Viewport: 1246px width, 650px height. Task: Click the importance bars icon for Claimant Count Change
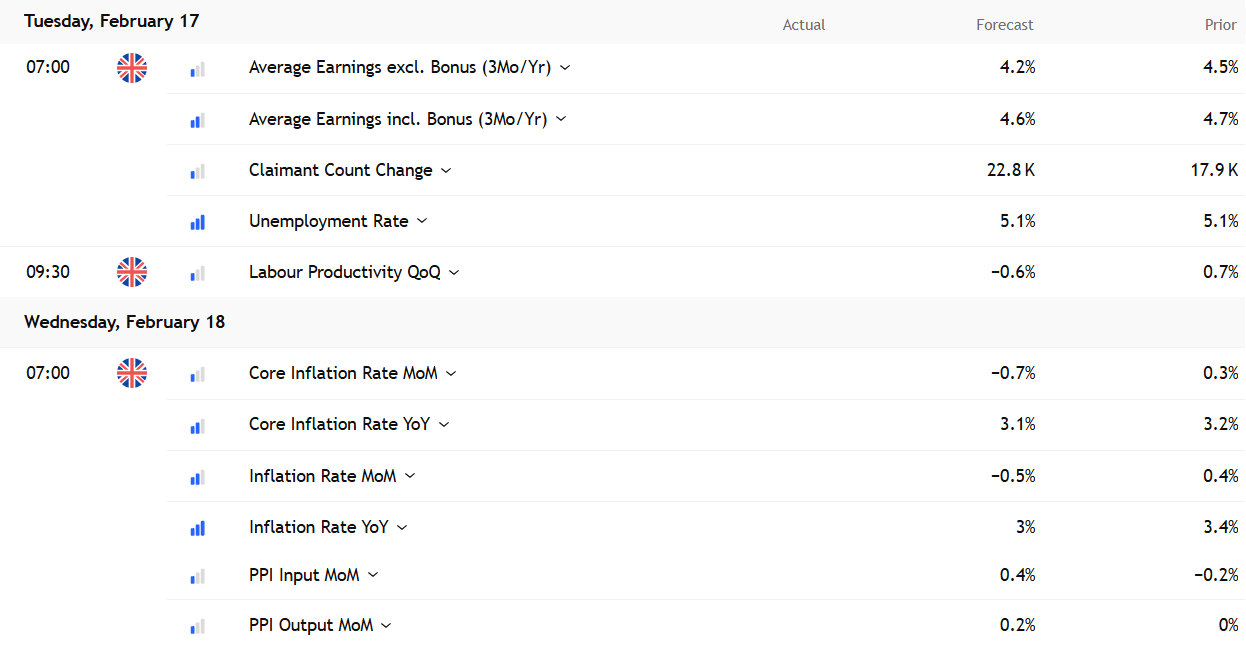click(x=198, y=171)
